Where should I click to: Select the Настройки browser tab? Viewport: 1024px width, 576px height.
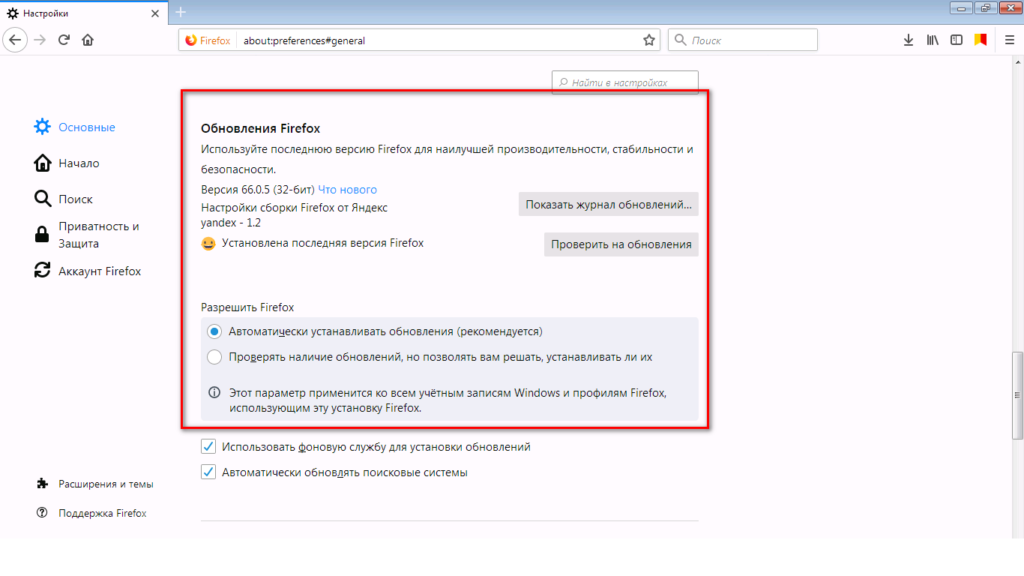coord(83,13)
